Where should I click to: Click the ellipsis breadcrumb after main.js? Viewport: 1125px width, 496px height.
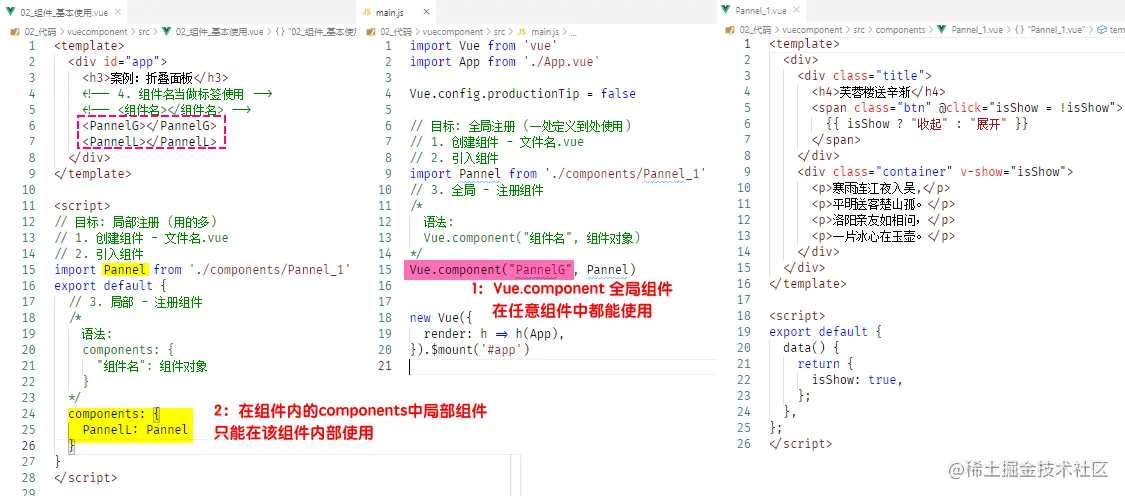click(x=573, y=32)
